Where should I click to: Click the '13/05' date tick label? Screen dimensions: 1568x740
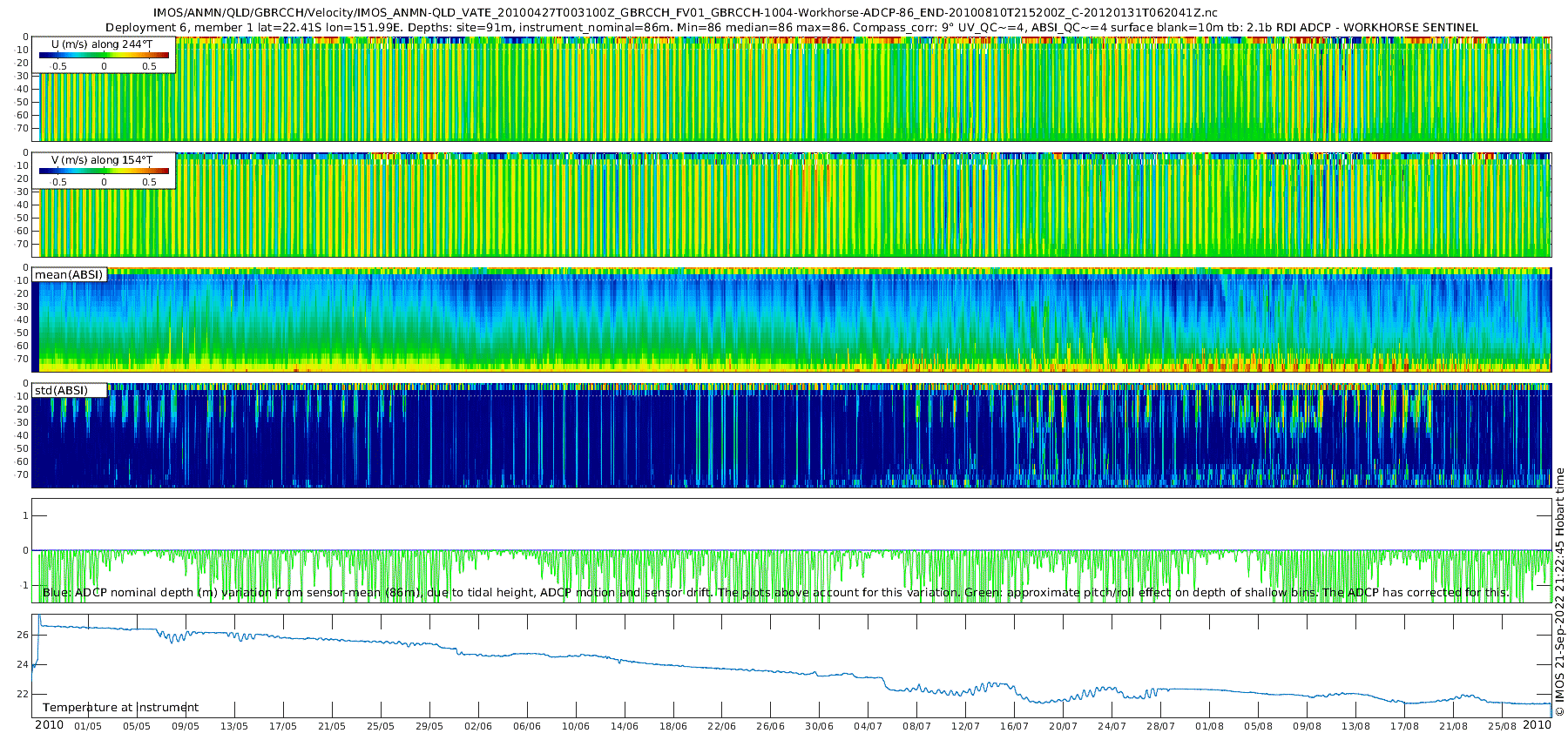point(234,726)
